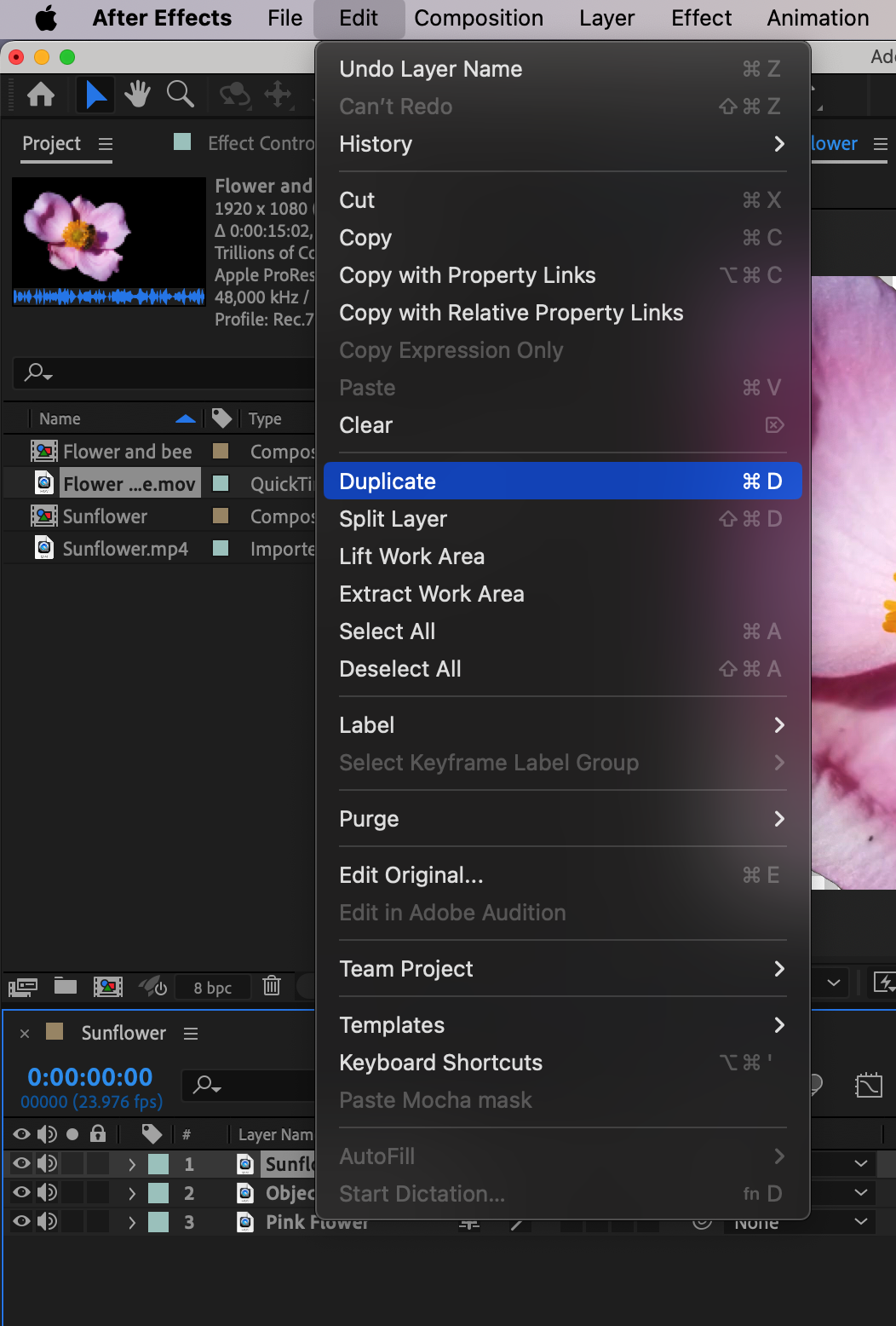Click the trash delete icon in Project panel
896x1326 pixels.
pos(272,986)
